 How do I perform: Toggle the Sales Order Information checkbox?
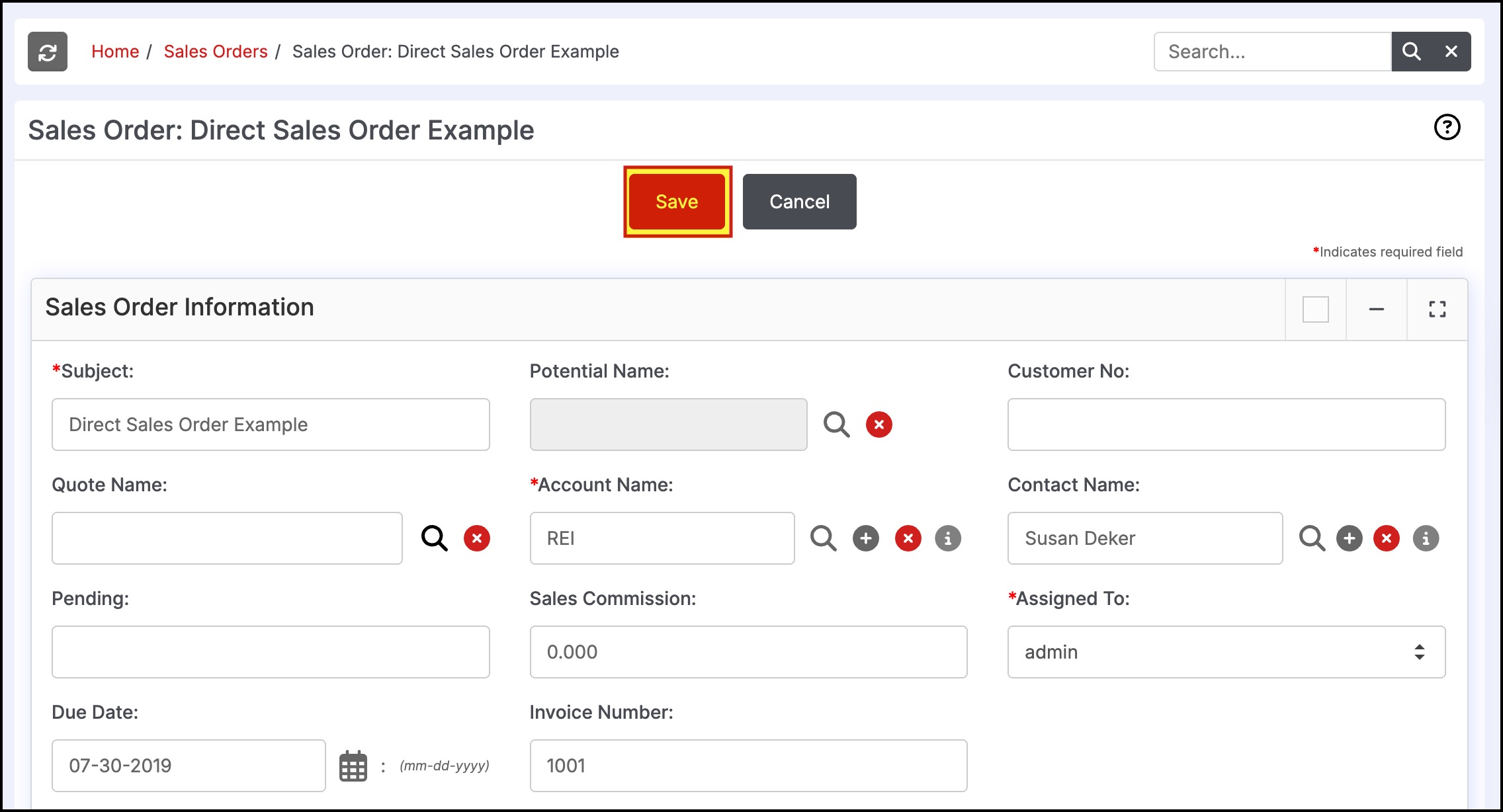[1315, 309]
